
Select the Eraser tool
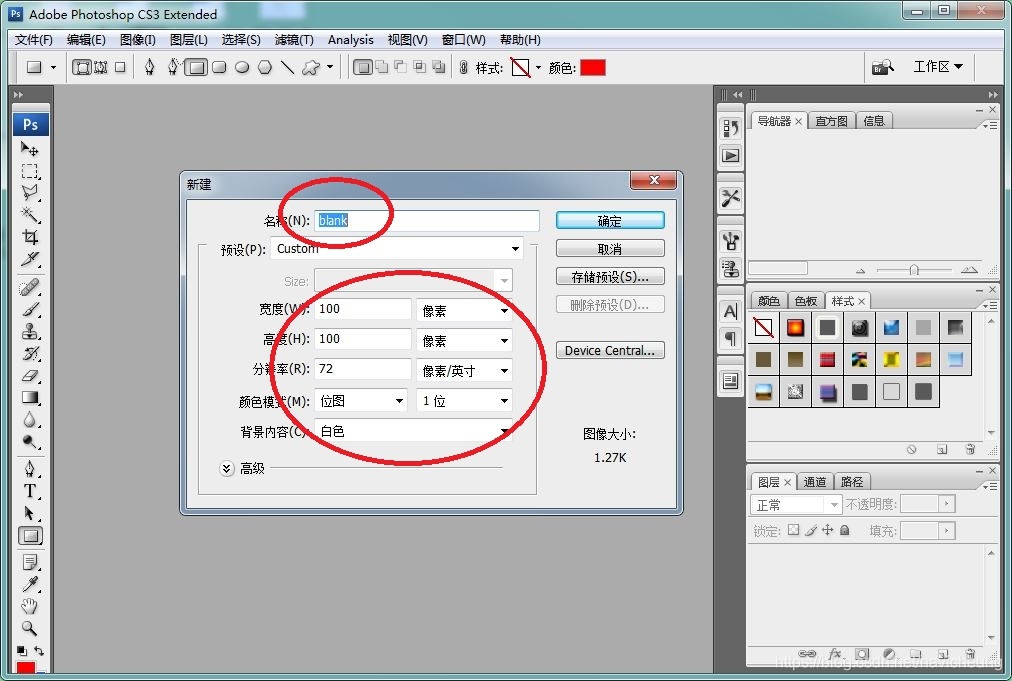pos(30,376)
